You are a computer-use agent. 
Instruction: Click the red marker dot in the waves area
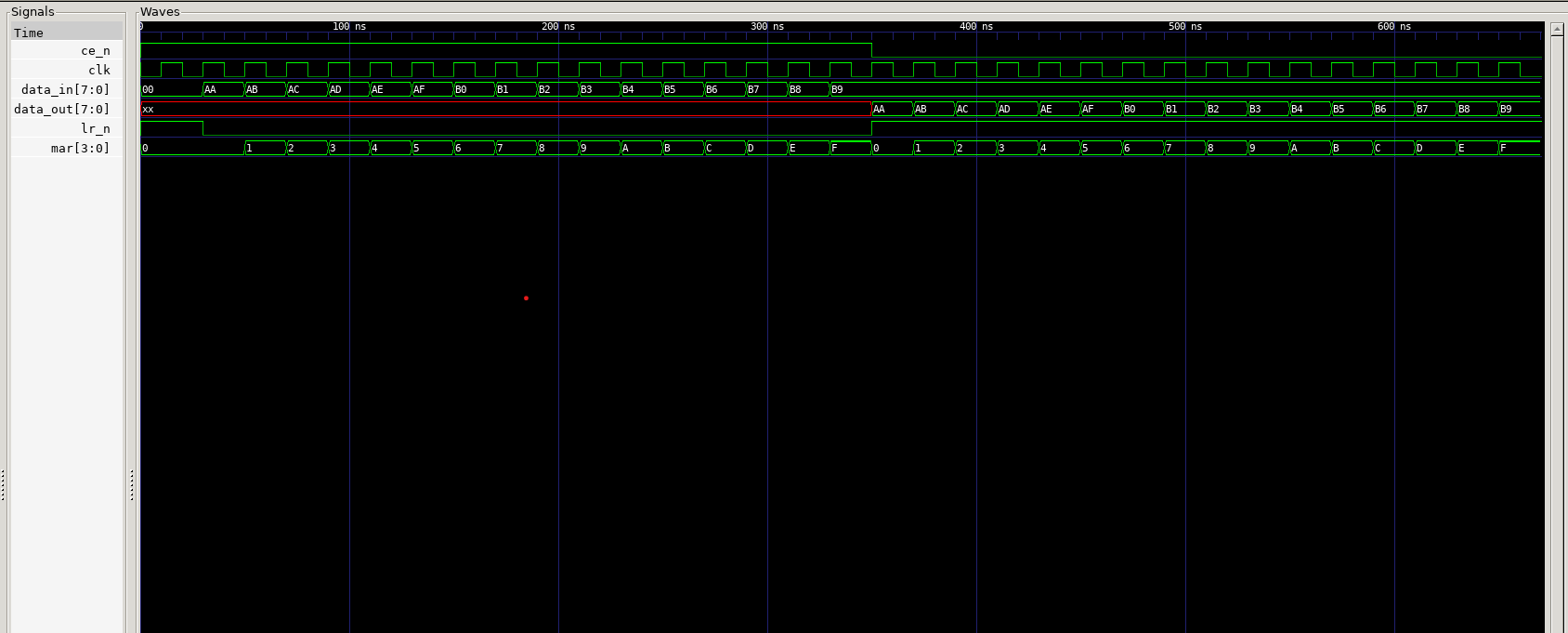(526, 298)
